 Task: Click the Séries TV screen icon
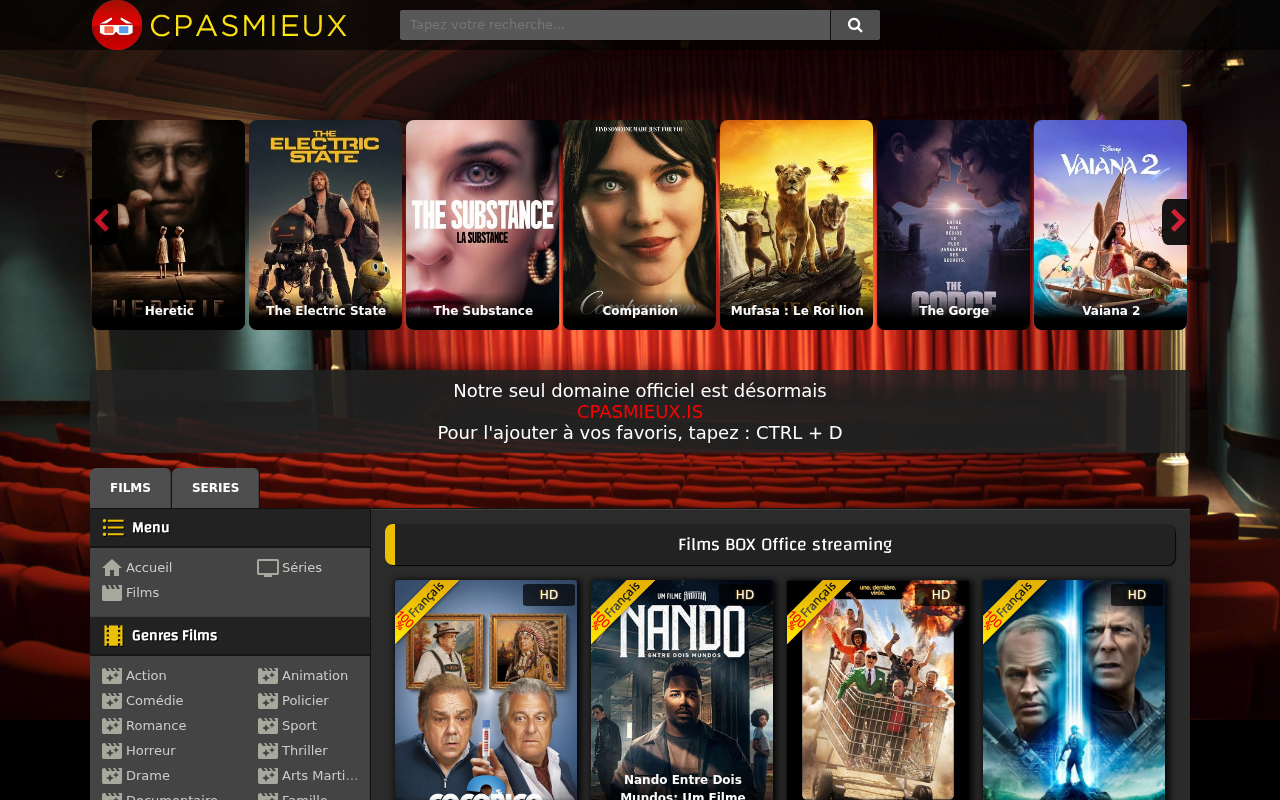(268, 568)
